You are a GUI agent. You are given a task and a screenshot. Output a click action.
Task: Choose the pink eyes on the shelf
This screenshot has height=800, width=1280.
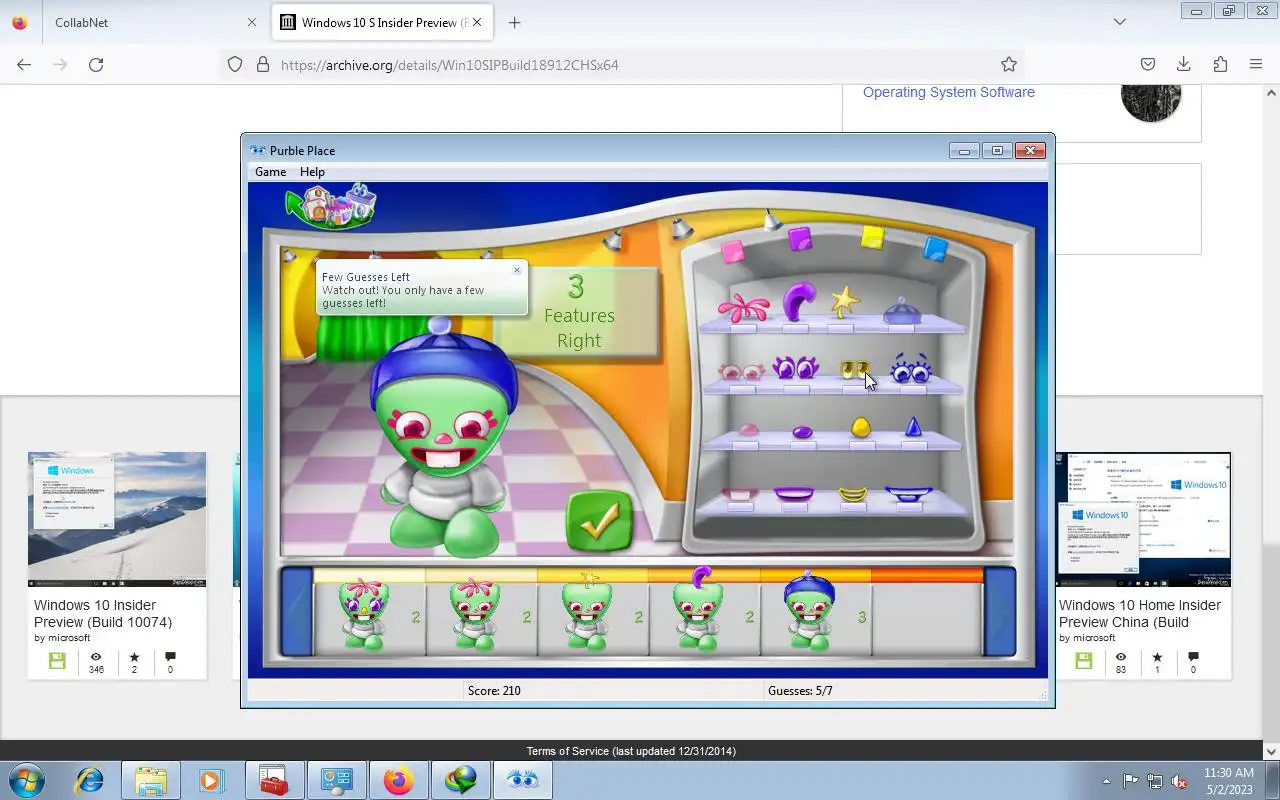click(x=741, y=372)
